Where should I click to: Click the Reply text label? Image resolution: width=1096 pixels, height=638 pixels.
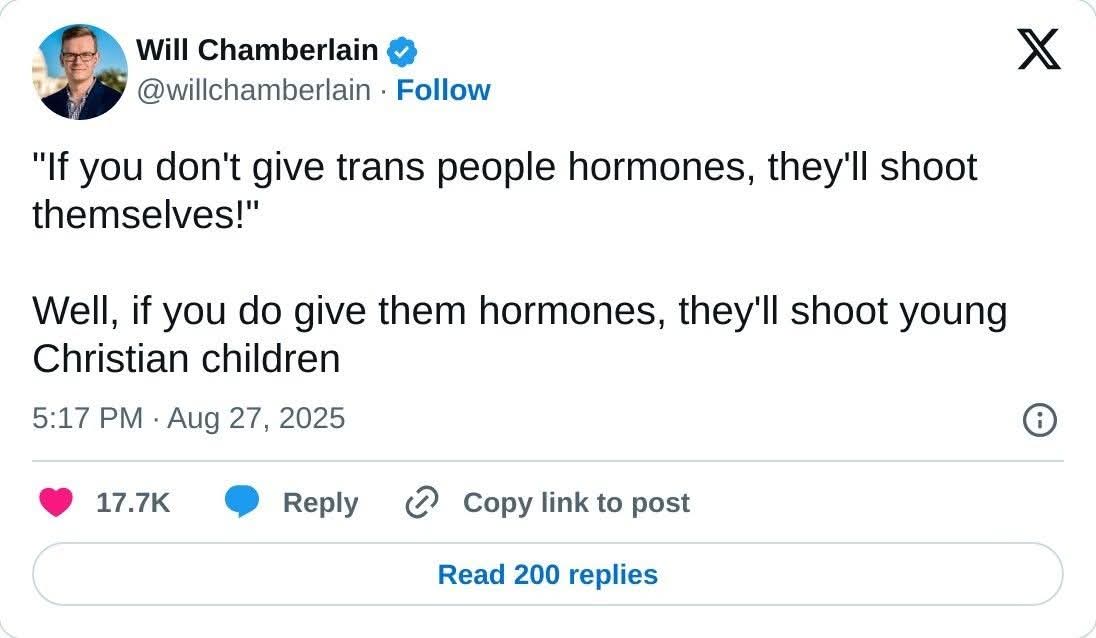(x=320, y=503)
